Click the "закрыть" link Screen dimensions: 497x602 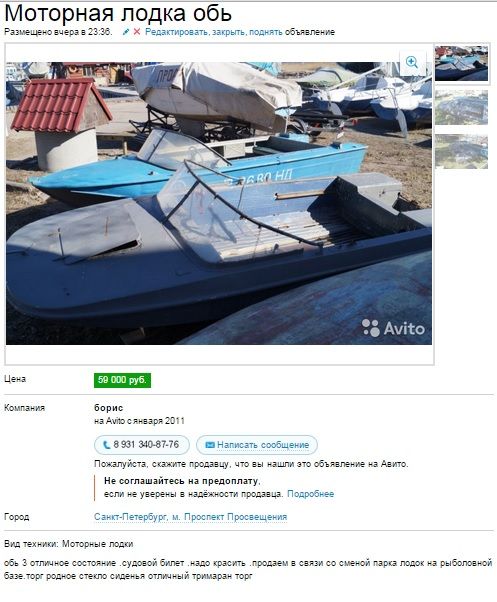229,32
